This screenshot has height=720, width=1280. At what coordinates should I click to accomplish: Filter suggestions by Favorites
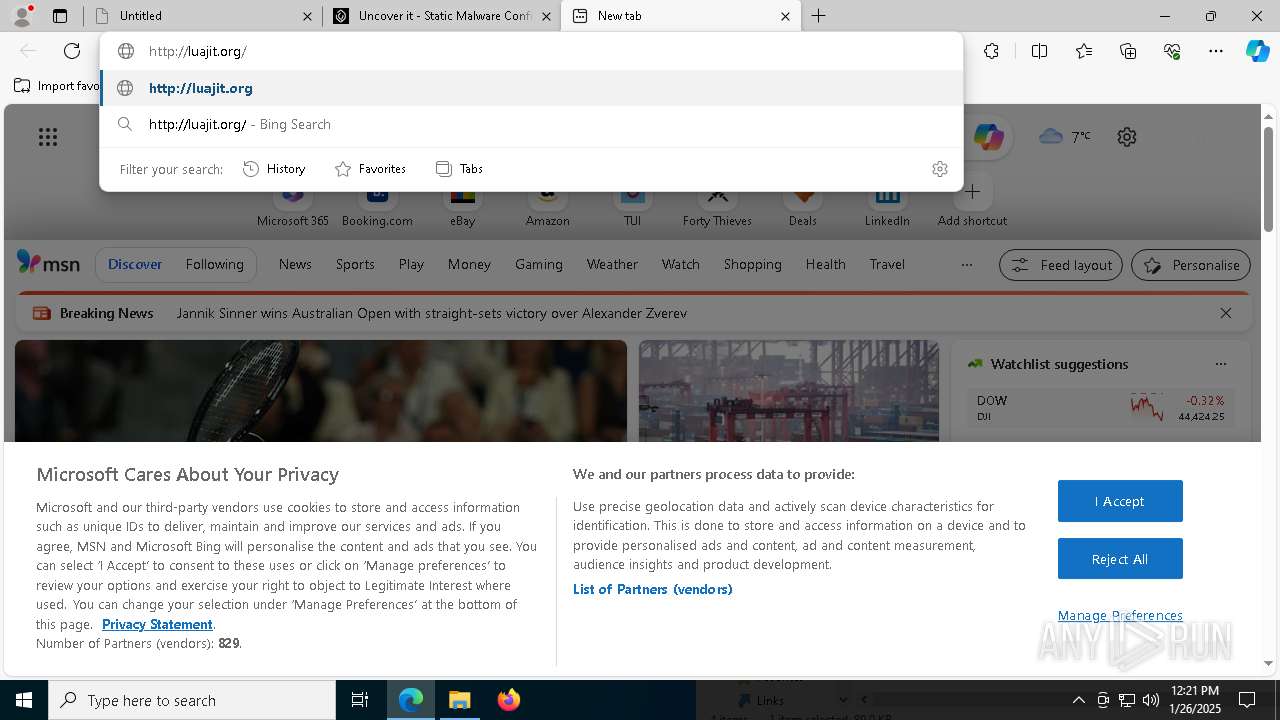pos(370,169)
